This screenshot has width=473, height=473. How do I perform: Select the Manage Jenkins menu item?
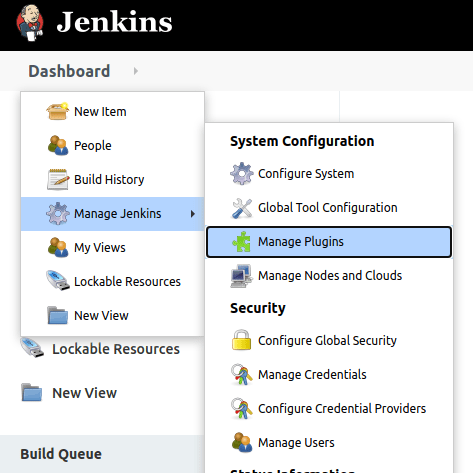click(113, 214)
